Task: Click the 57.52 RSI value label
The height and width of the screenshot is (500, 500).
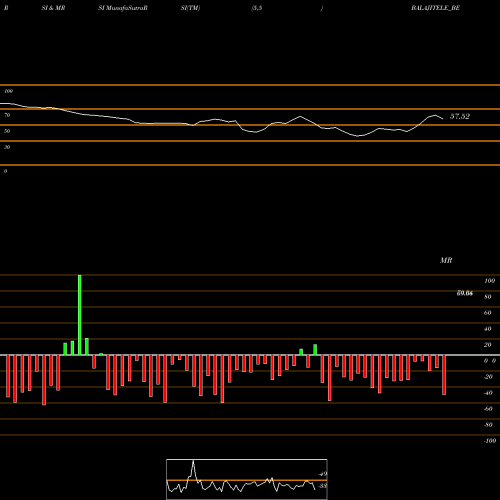Action: (x=460, y=116)
